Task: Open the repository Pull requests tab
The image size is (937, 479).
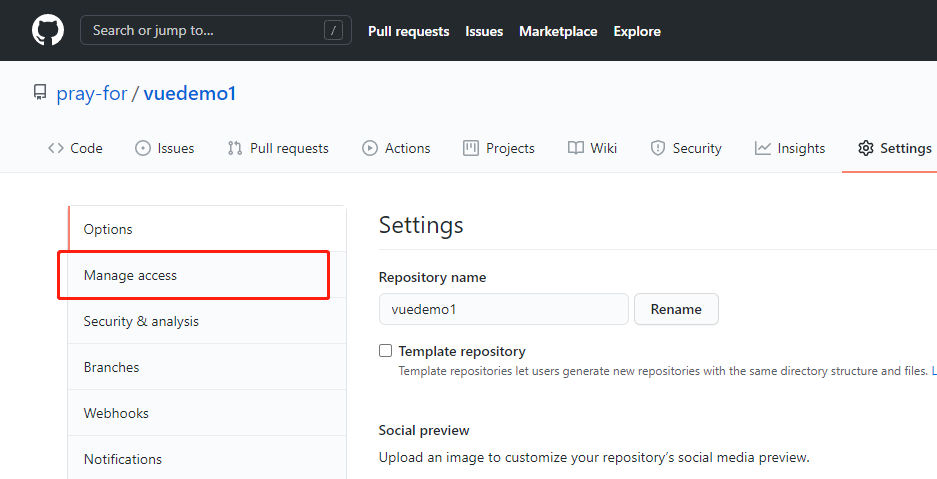Action: coord(289,148)
